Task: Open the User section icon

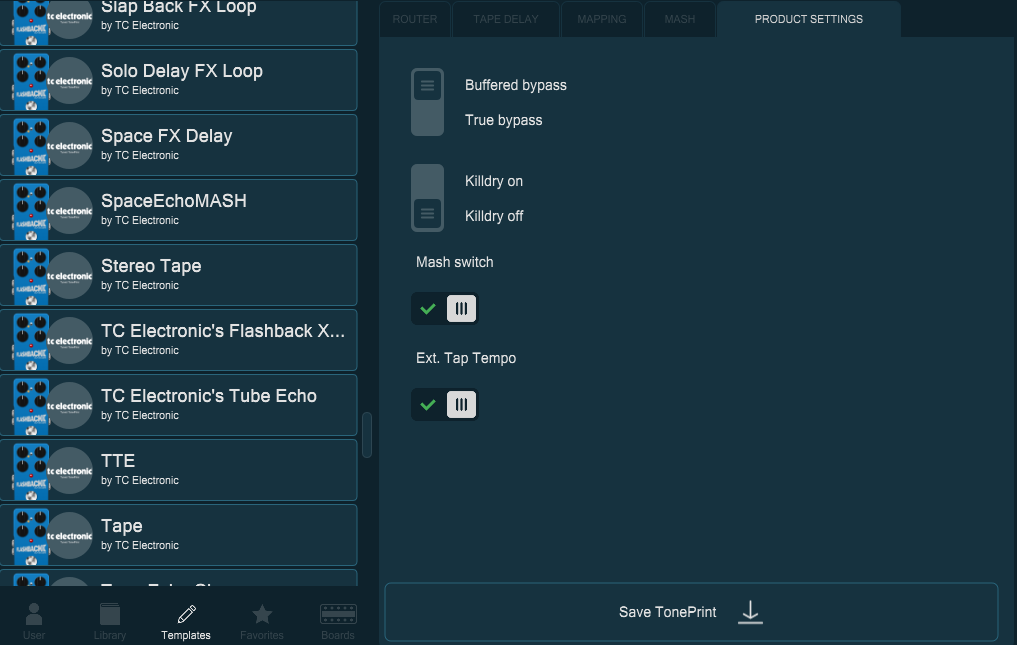Action: point(34,614)
